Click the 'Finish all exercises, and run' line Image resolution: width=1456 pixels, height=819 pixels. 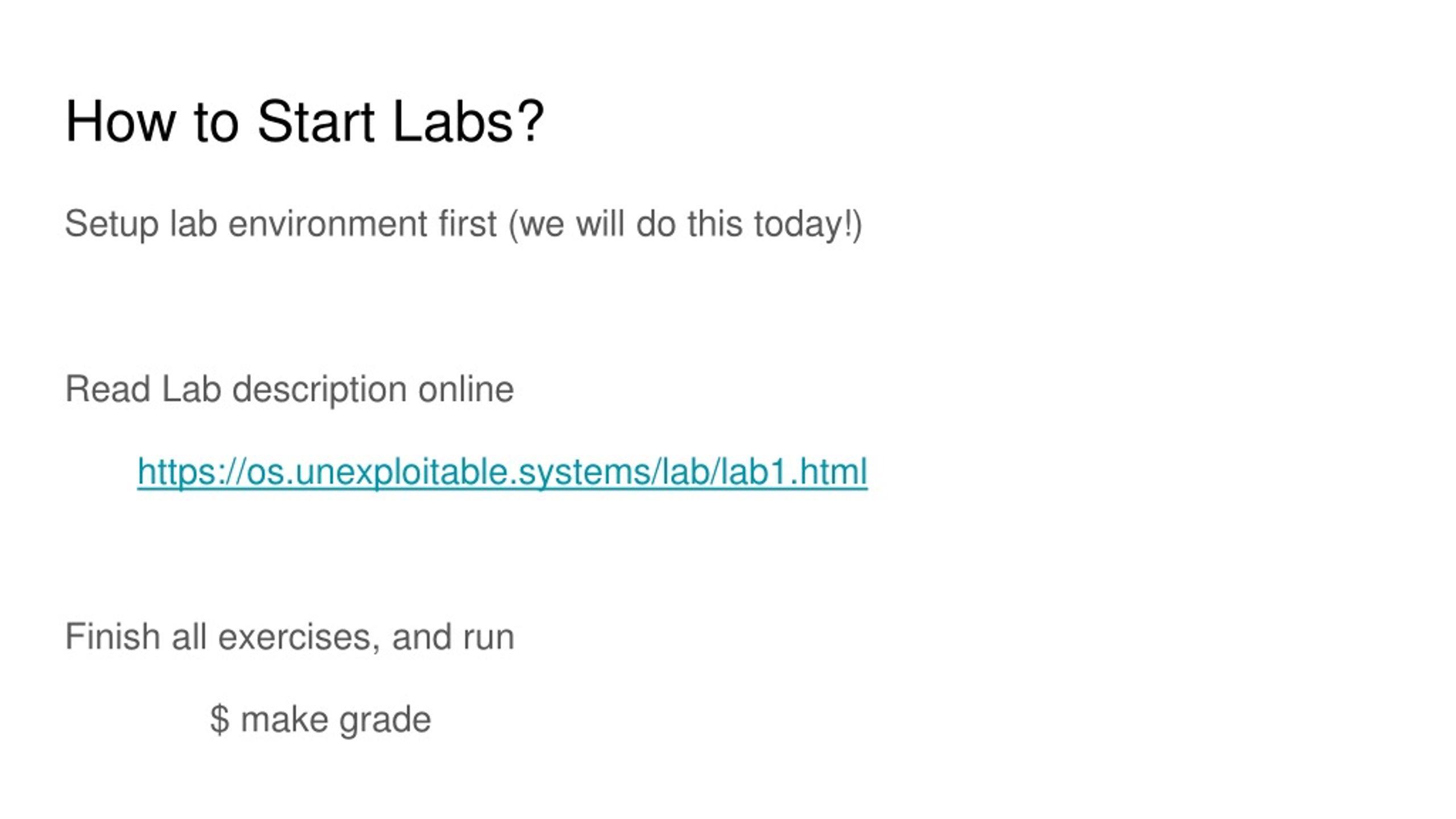(289, 636)
